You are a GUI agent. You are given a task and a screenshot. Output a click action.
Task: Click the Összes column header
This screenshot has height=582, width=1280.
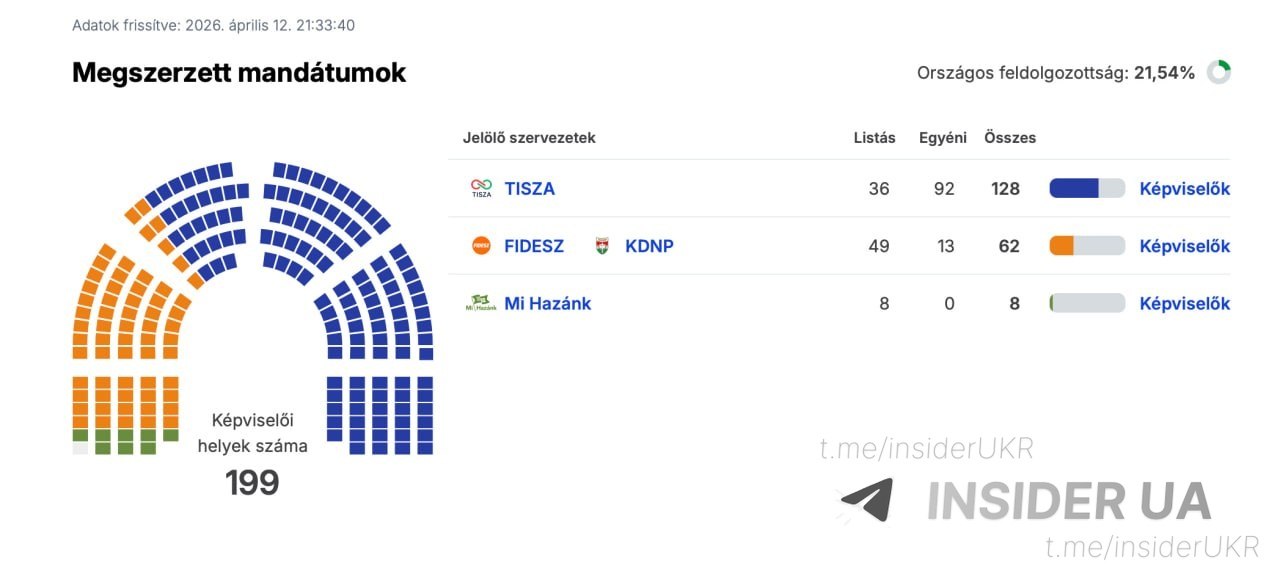tap(1010, 138)
